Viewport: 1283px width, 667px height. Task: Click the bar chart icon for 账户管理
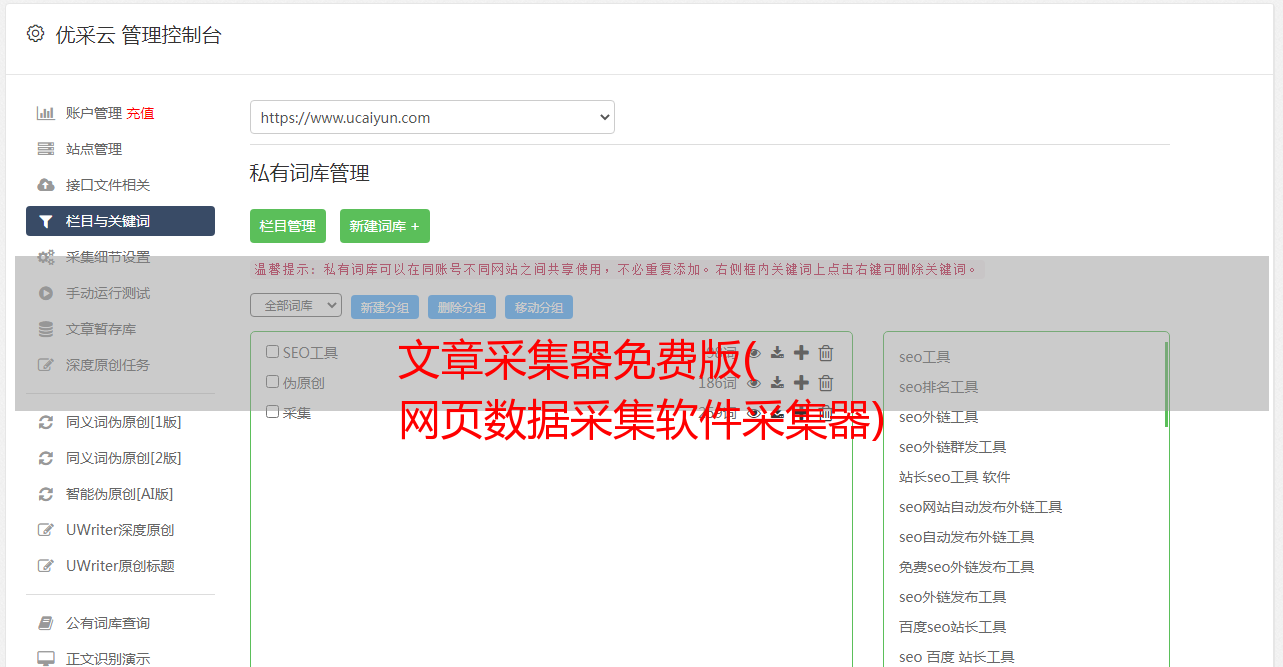tap(46, 113)
